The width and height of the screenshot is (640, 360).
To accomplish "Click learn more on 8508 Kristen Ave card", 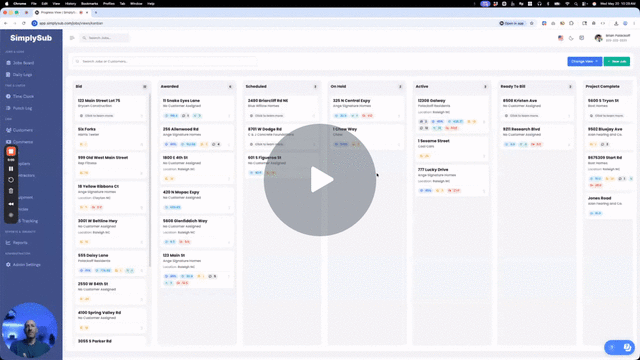I will [x=522, y=116].
